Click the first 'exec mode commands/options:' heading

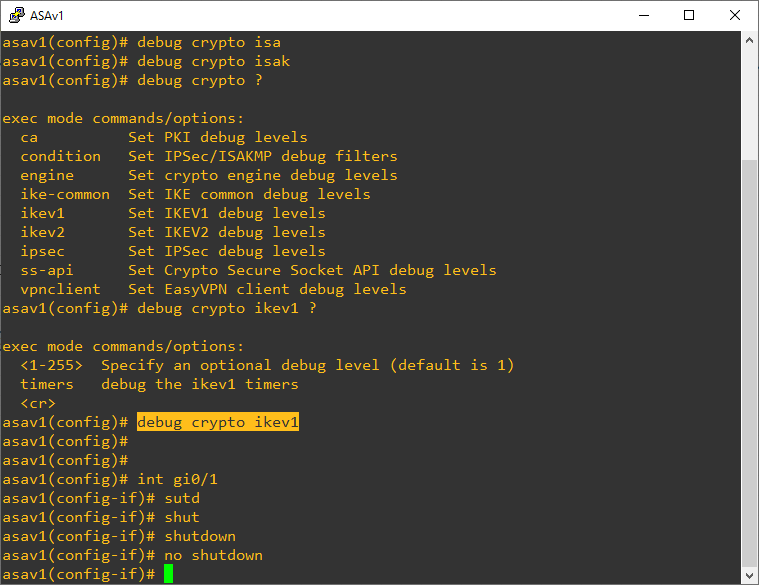pyautogui.click(x=123, y=119)
